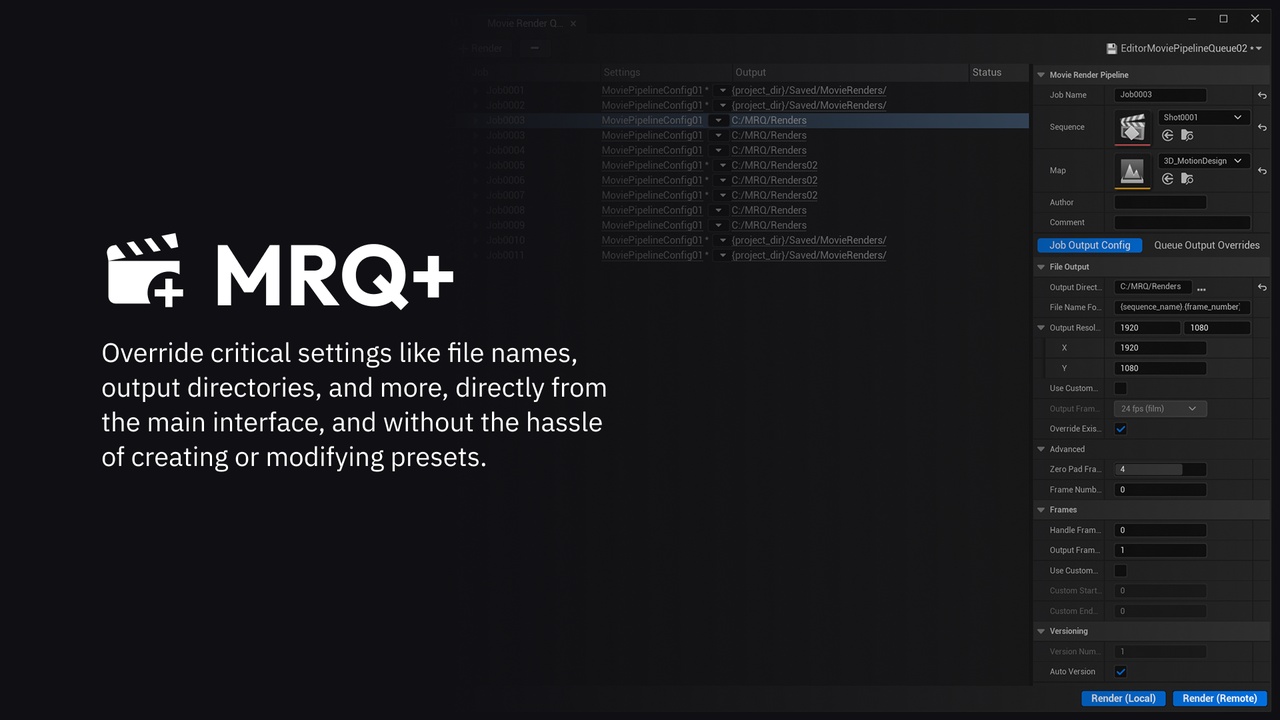Screen dimensions: 1280x720
Task: Browse to Sequence asset in Content Browser
Action: pos(1187,135)
